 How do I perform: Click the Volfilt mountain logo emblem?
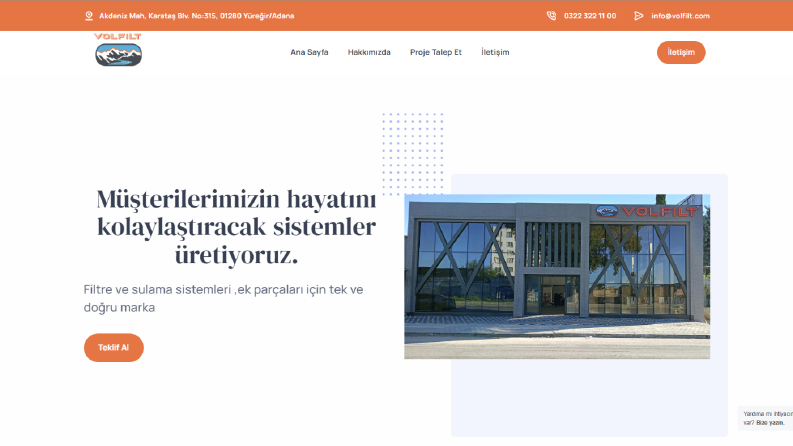pos(118,55)
